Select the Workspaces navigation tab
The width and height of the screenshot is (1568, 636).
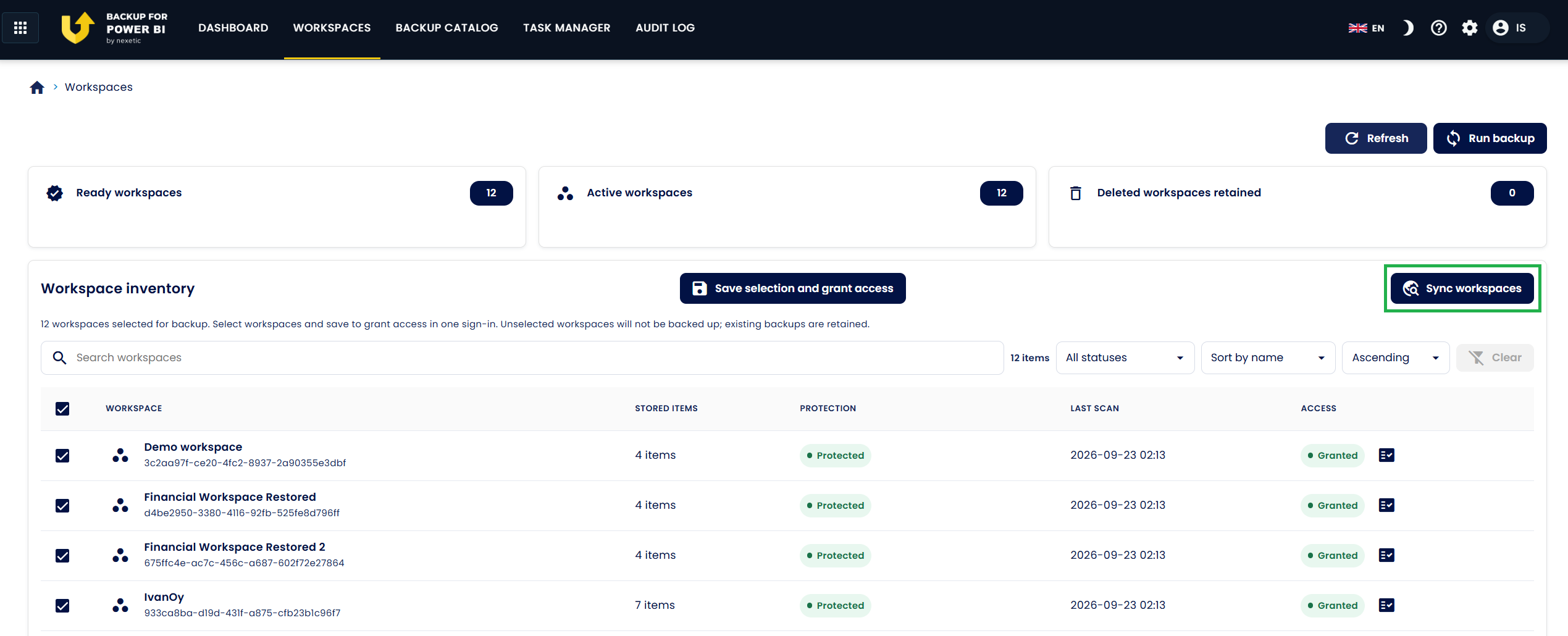[332, 28]
